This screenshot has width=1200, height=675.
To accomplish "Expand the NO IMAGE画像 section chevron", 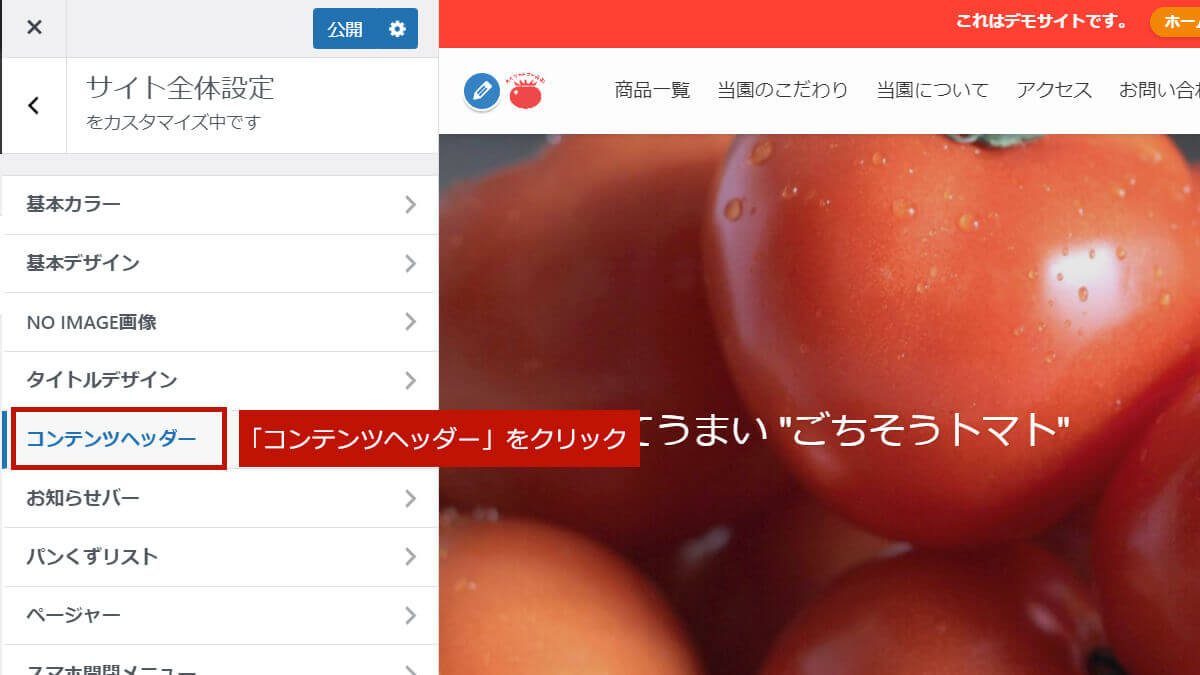I will tap(410, 322).
